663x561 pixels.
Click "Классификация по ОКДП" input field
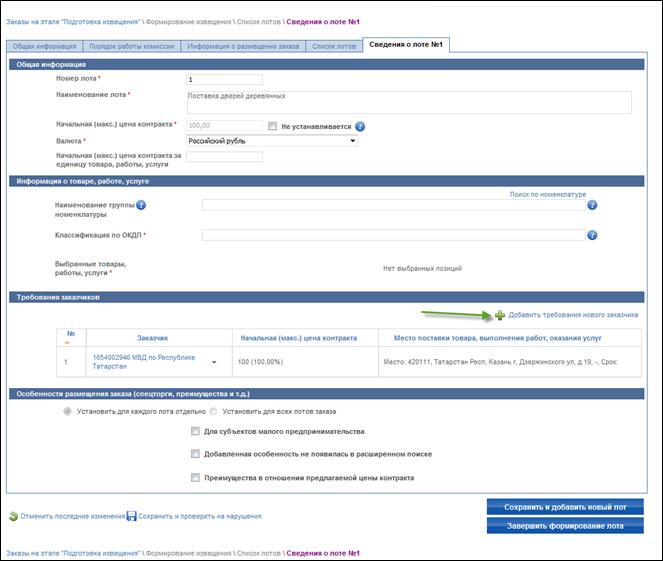[394, 235]
